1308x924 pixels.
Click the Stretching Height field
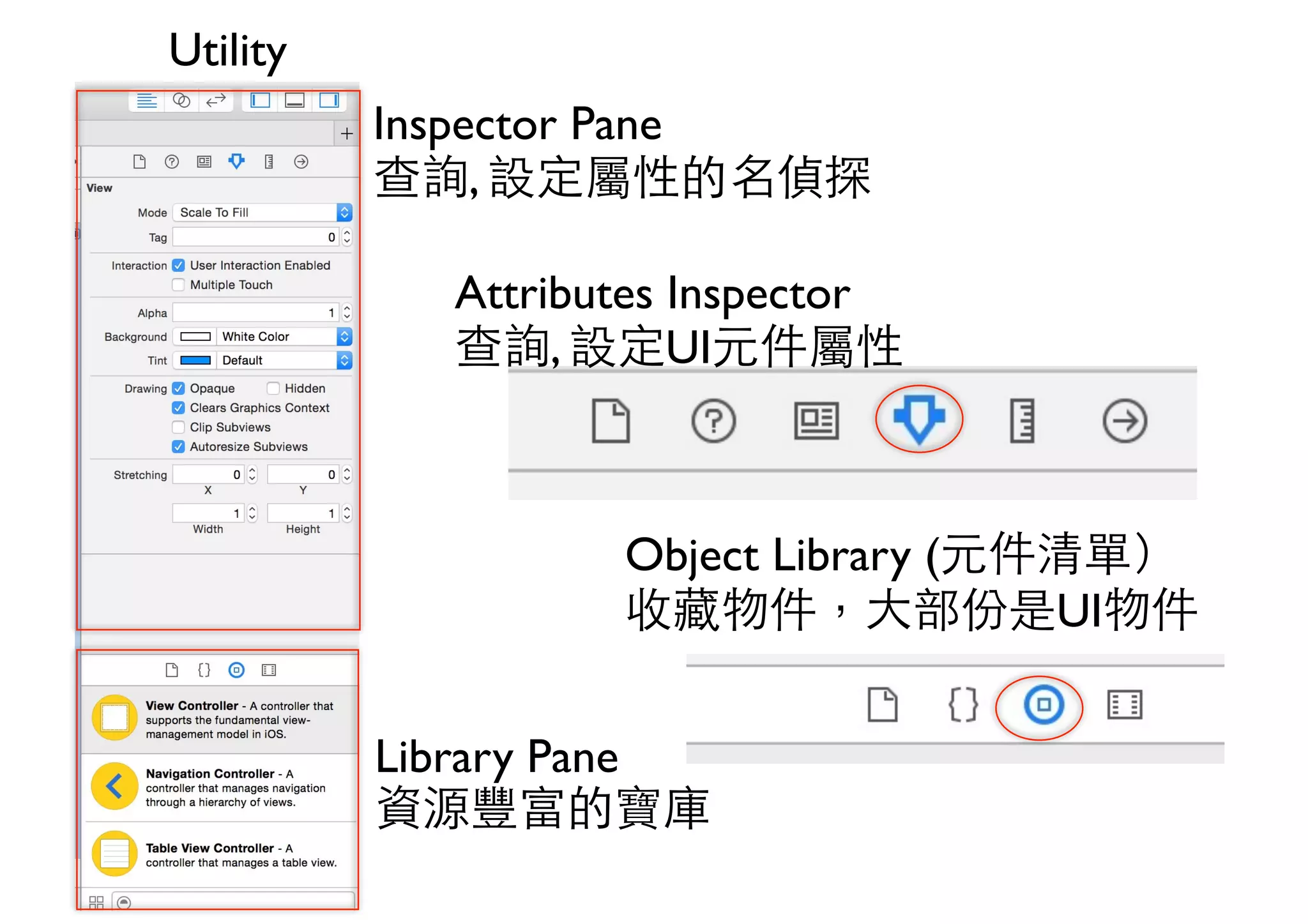[303, 513]
